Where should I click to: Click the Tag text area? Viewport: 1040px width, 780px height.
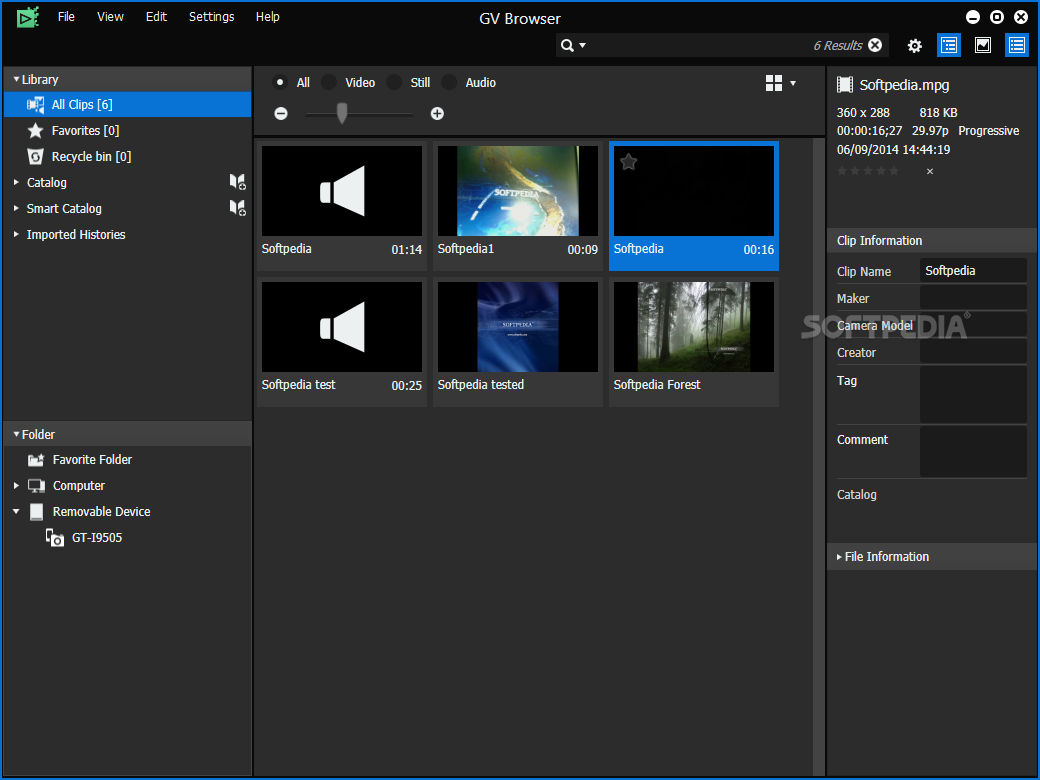pyautogui.click(x=973, y=395)
